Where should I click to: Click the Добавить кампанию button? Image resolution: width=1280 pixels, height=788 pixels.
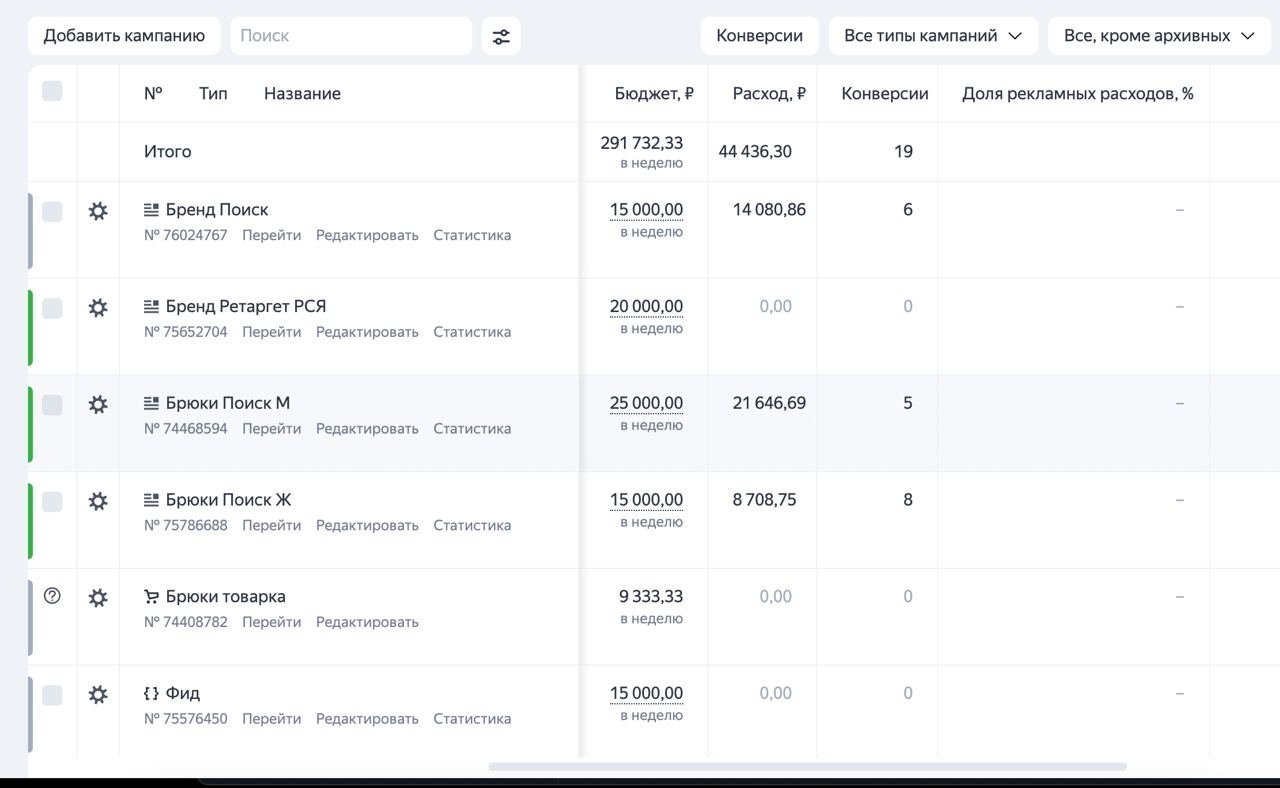coord(124,36)
